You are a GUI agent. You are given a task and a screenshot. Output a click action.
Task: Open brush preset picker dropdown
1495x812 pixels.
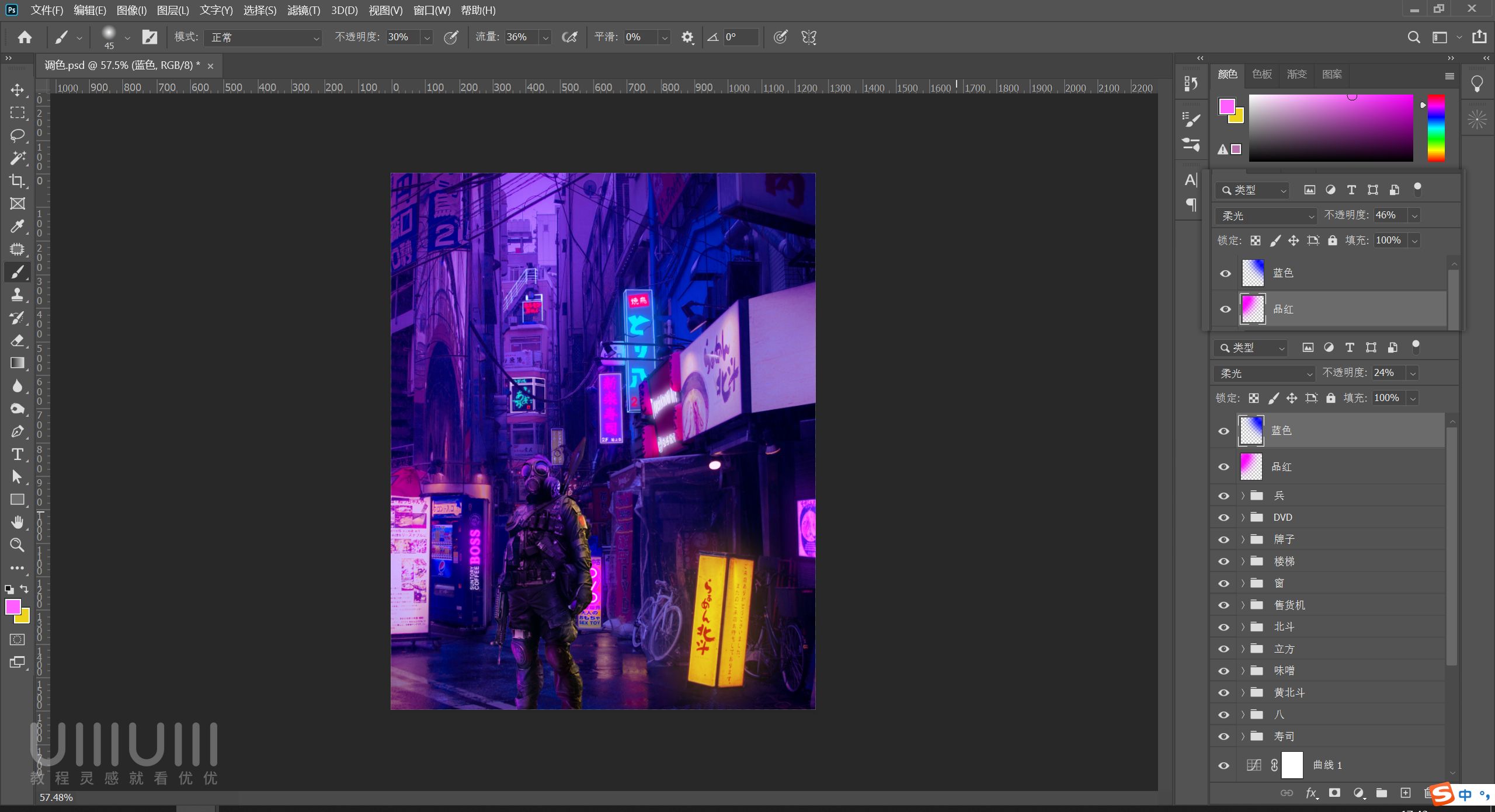[x=127, y=37]
